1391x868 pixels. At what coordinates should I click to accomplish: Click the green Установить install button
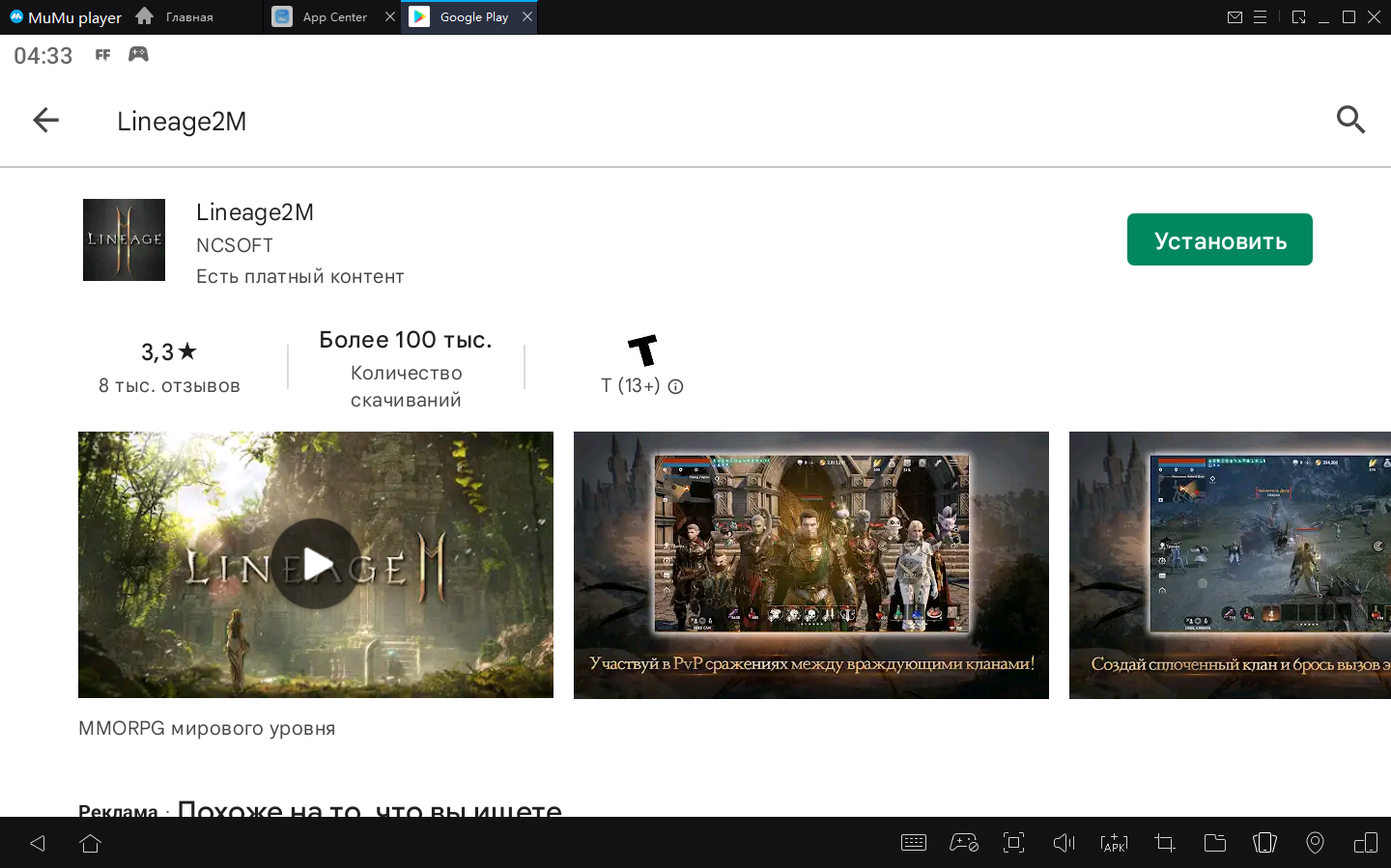click(x=1219, y=239)
